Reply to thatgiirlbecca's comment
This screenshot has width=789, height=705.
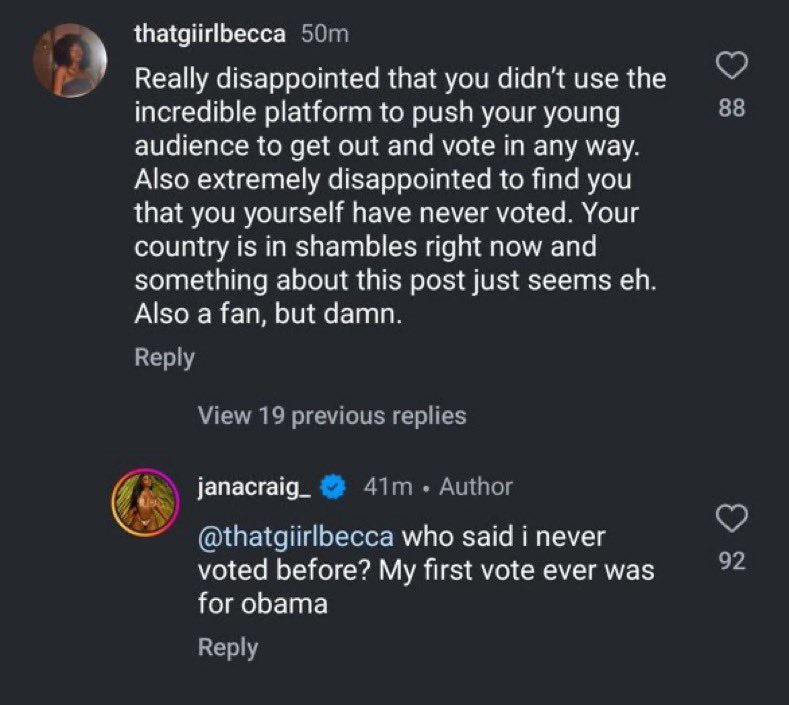coord(164,357)
